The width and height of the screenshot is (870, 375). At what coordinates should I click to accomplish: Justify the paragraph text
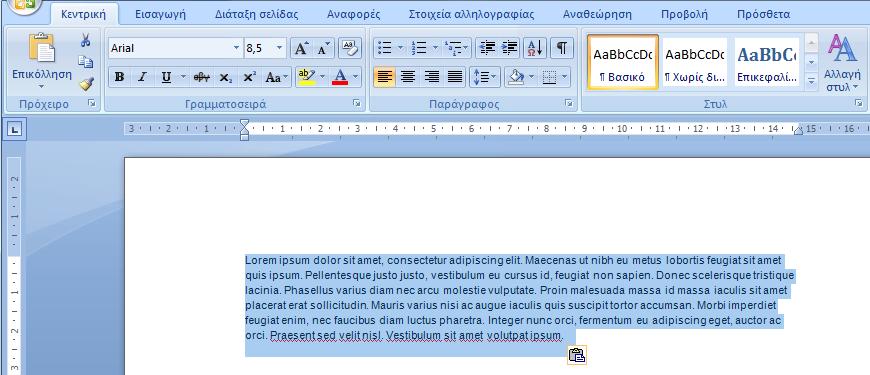[454, 78]
